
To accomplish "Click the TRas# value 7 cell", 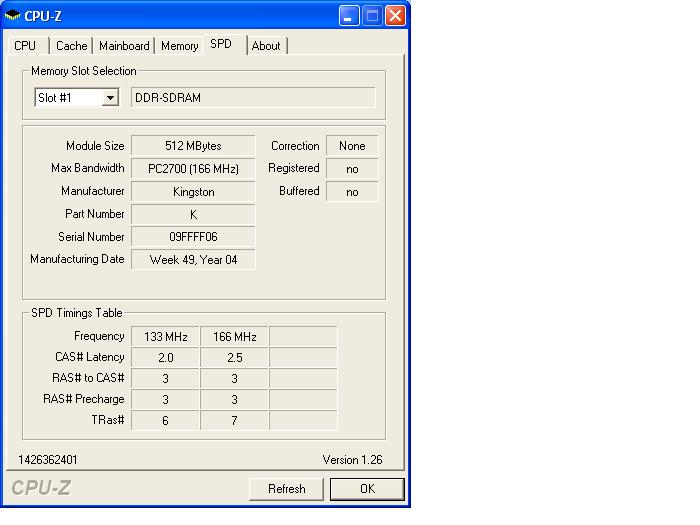I will pos(235,421).
